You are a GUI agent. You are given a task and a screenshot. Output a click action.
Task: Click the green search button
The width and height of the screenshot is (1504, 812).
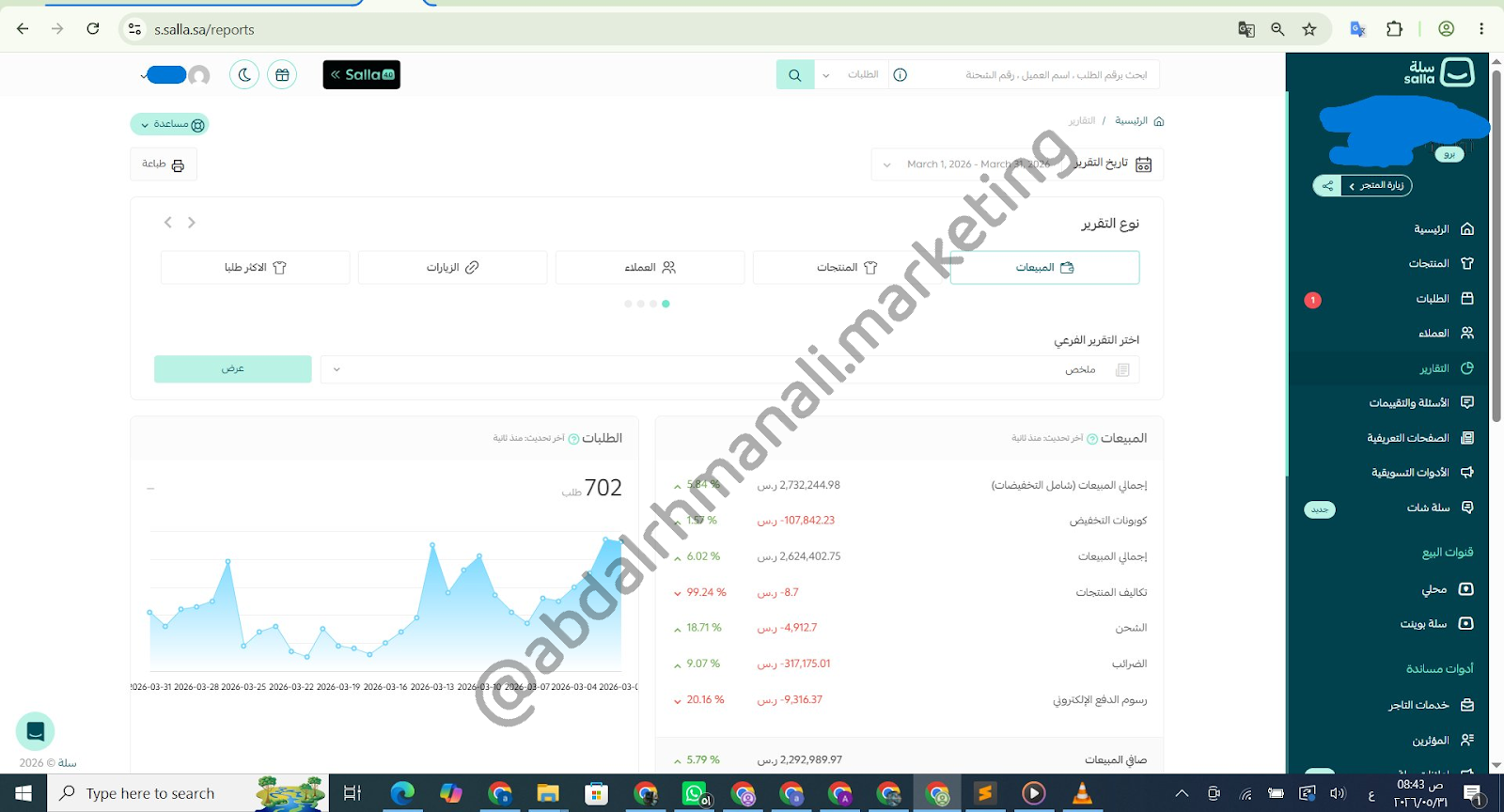coord(795,74)
